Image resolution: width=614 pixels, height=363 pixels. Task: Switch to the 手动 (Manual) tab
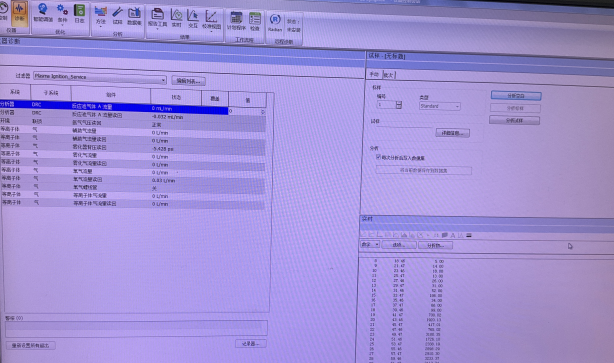(374, 74)
